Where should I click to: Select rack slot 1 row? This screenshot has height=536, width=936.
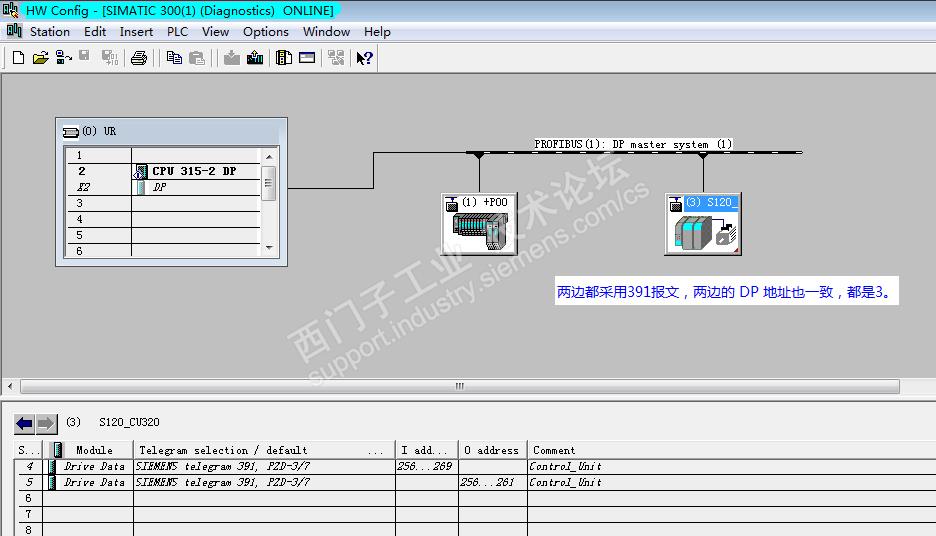click(x=162, y=155)
